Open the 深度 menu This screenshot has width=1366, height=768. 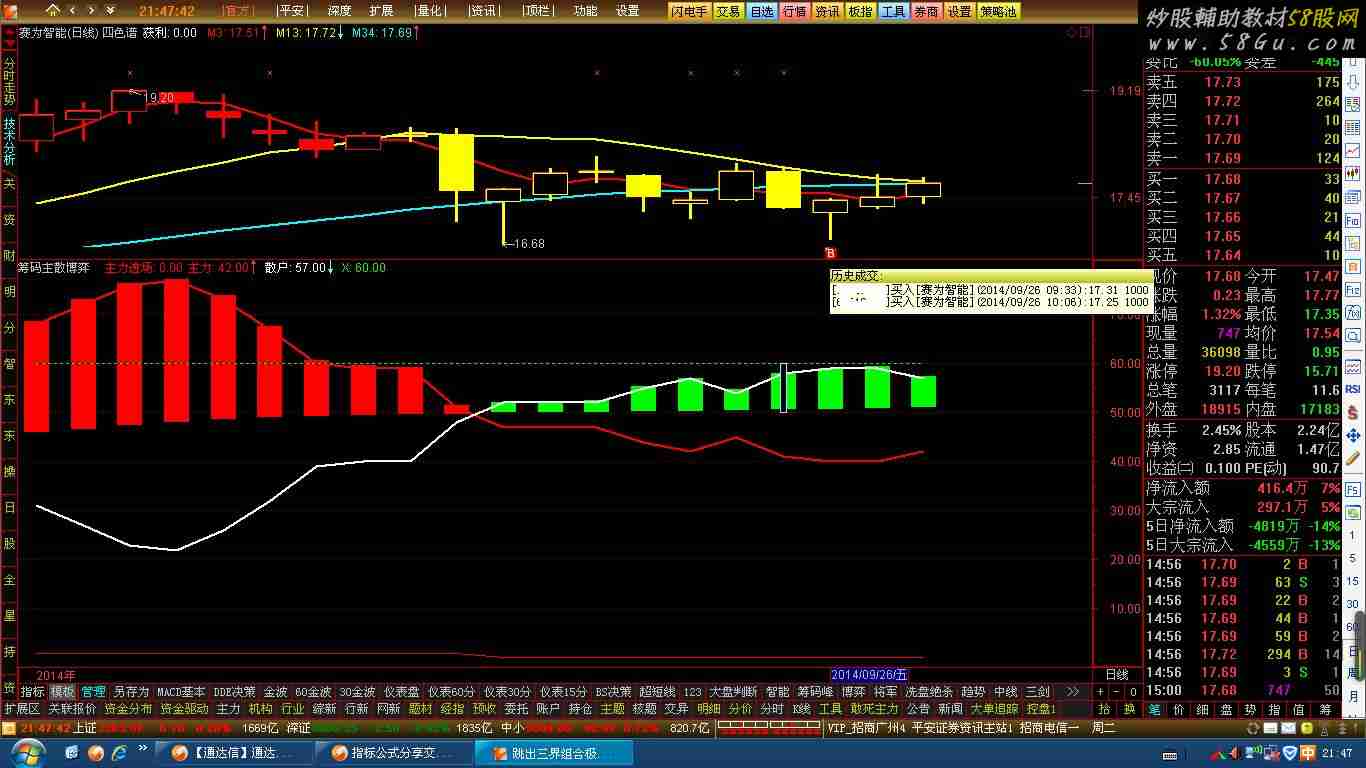pos(339,11)
